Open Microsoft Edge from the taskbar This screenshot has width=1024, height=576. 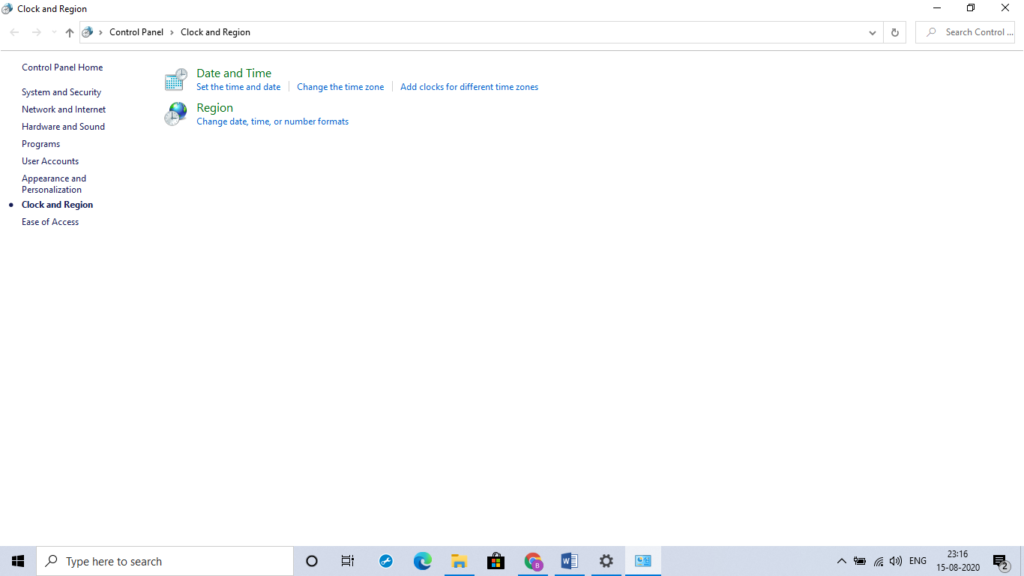[x=422, y=561]
